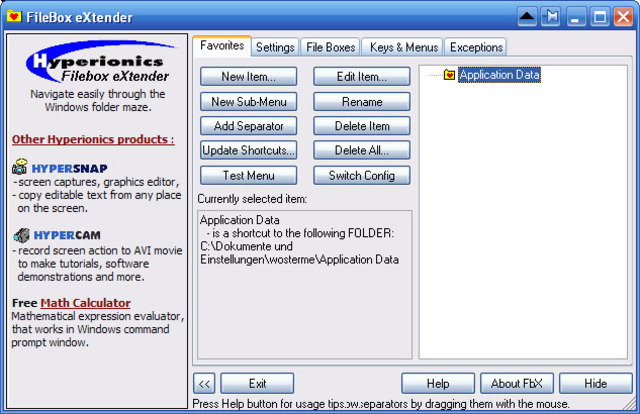640x414 pixels.
Task: Click the New Item... button
Action: (x=249, y=76)
